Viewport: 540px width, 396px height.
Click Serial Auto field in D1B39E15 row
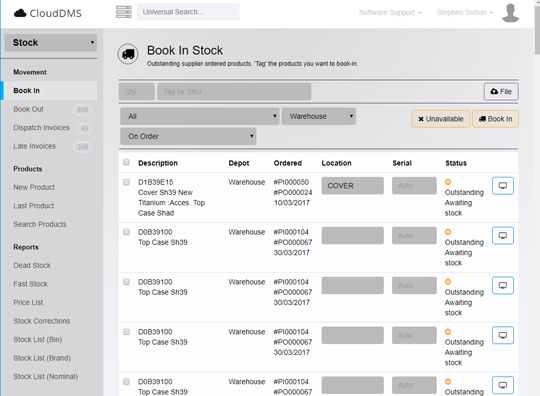[414, 186]
